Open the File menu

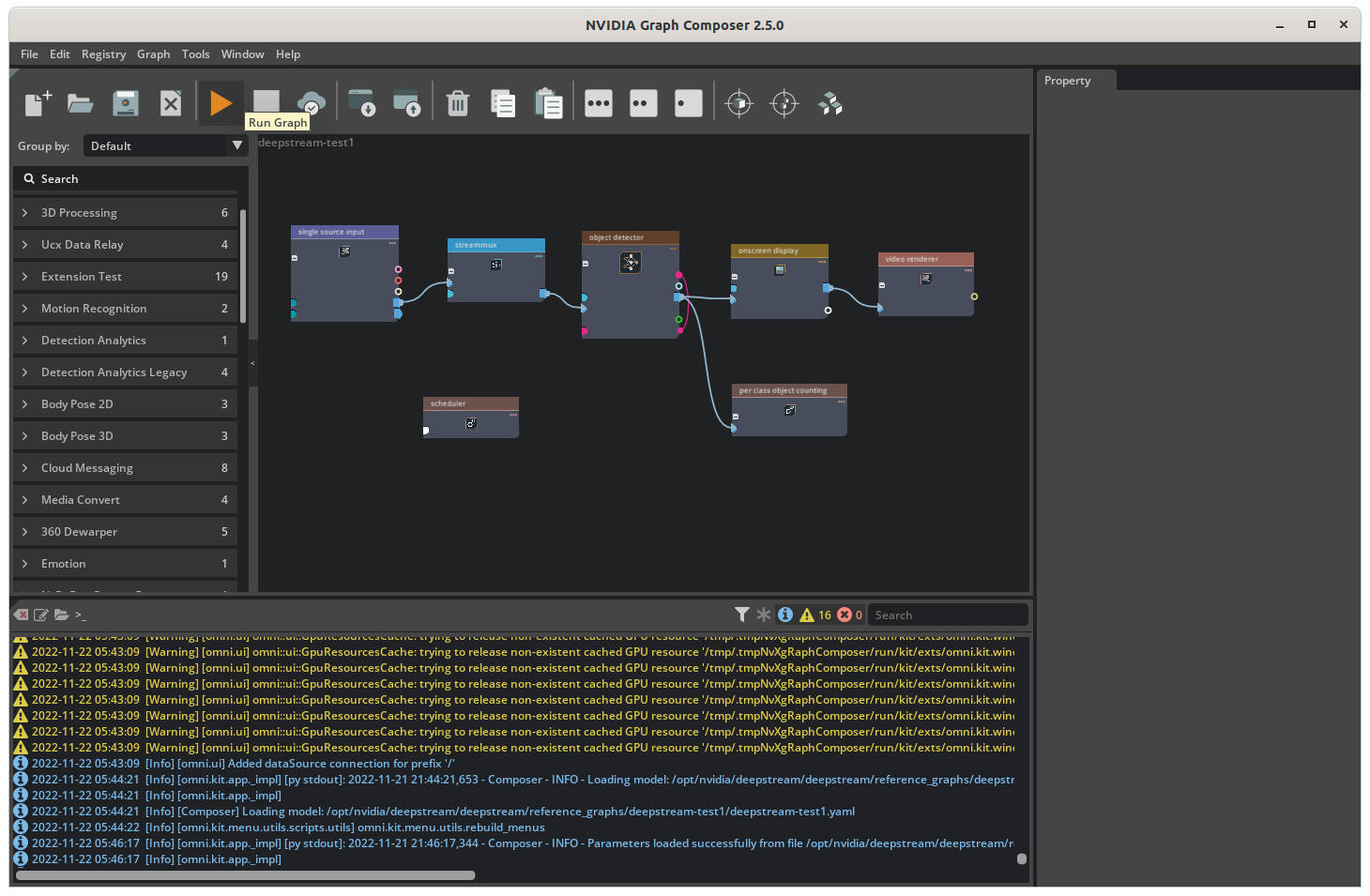(29, 54)
